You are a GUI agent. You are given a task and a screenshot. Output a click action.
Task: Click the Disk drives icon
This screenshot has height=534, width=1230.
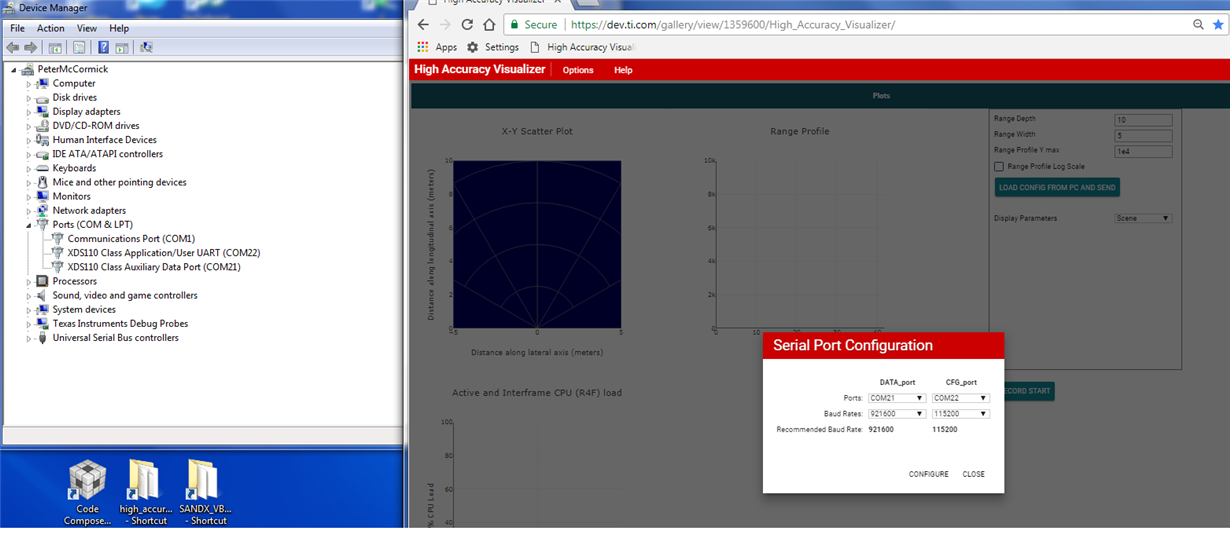(x=42, y=98)
